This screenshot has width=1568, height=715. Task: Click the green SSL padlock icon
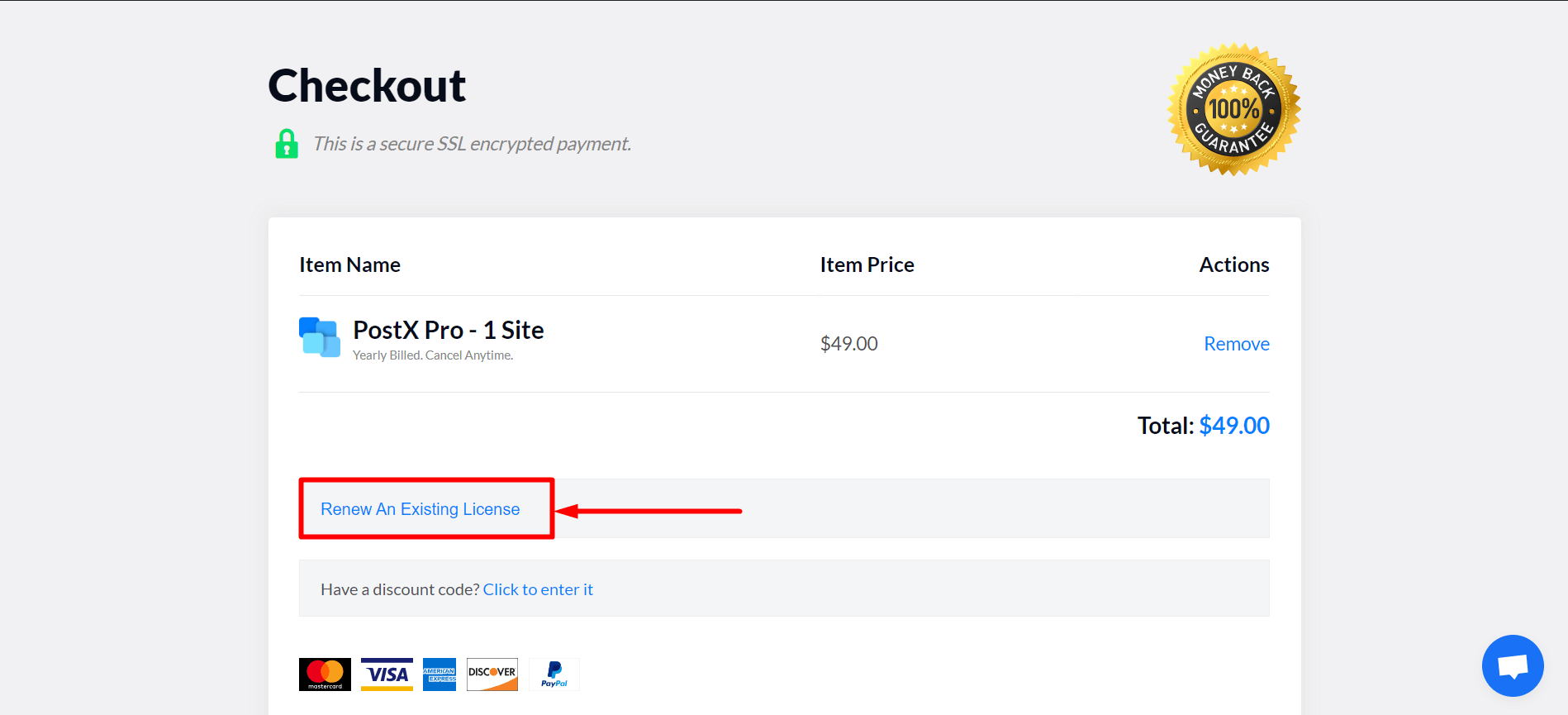tap(286, 143)
